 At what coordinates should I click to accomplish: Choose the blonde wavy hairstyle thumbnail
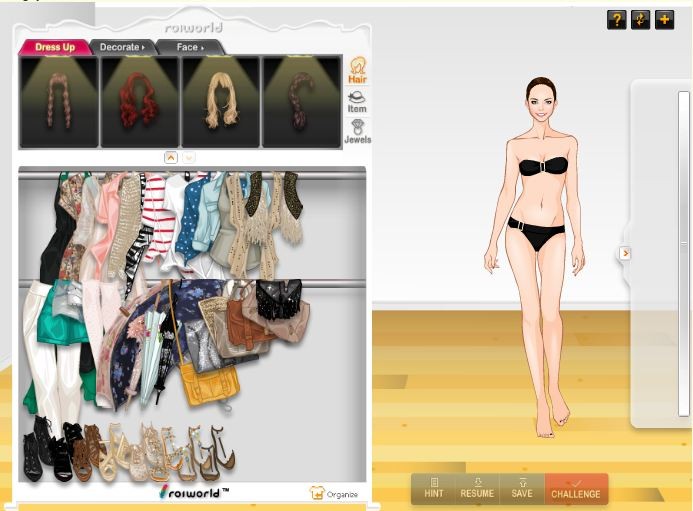click(221, 102)
